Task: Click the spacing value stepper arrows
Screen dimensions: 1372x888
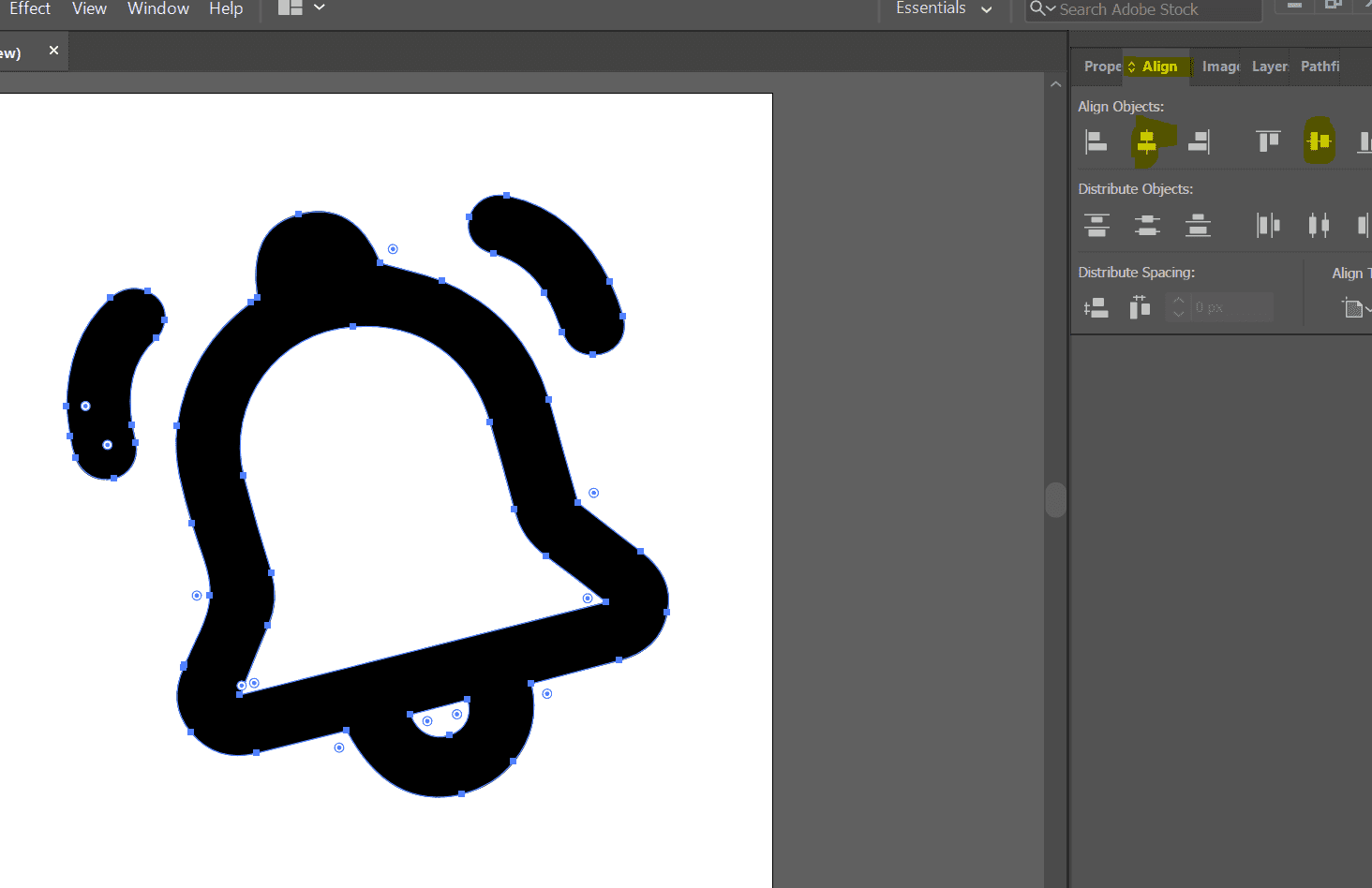Action: 1179,307
